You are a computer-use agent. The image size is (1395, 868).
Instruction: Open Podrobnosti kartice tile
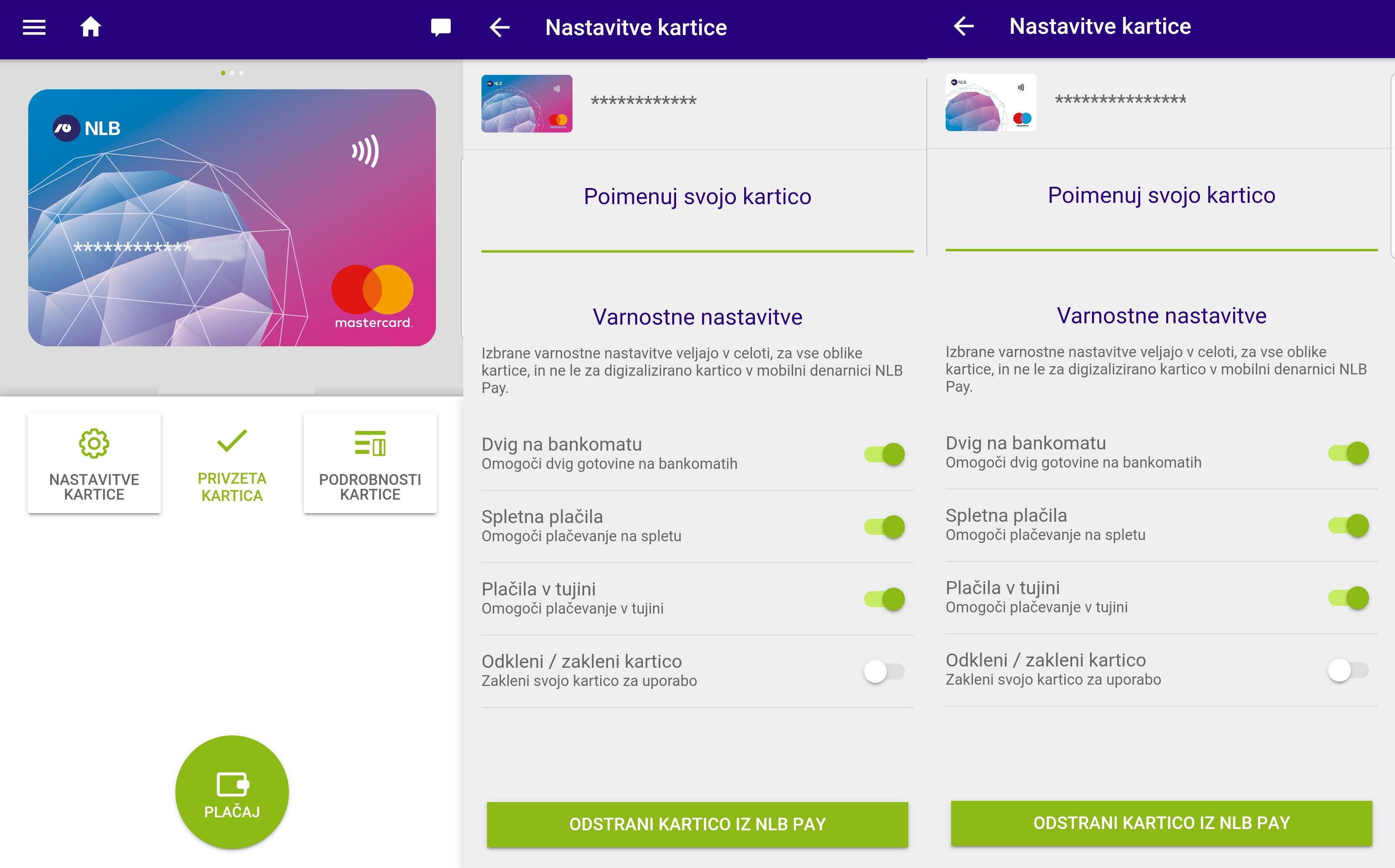coord(370,463)
